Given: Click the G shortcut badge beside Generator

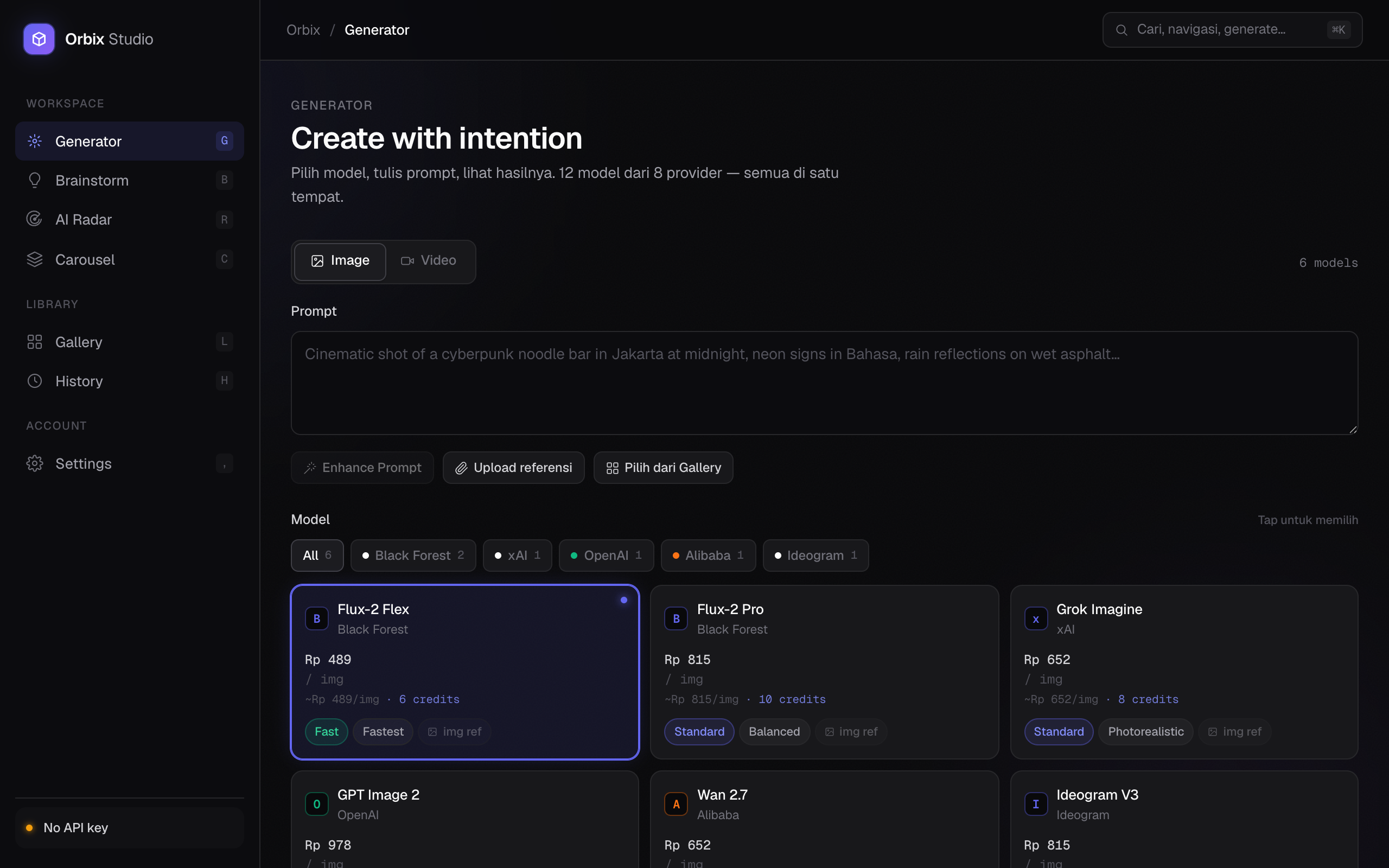Looking at the screenshot, I should (225, 141).
